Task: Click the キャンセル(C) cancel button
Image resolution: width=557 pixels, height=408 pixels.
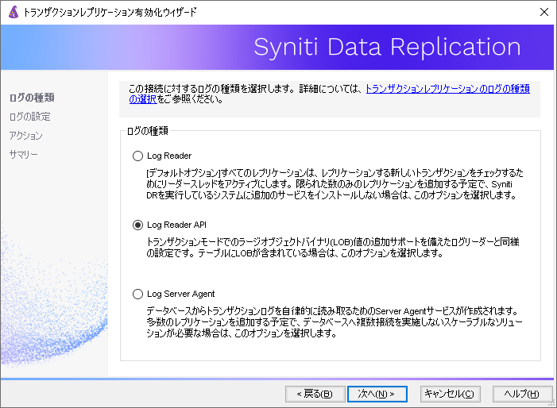Action: (x=450, y=394)
